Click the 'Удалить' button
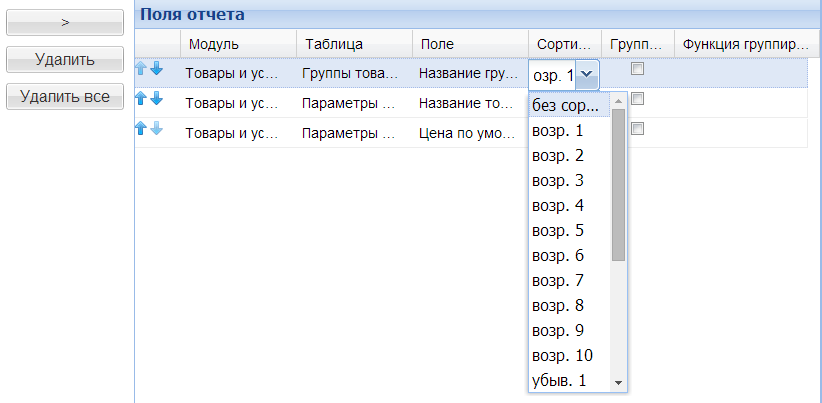The image size is (822, 403). point(65,59)
